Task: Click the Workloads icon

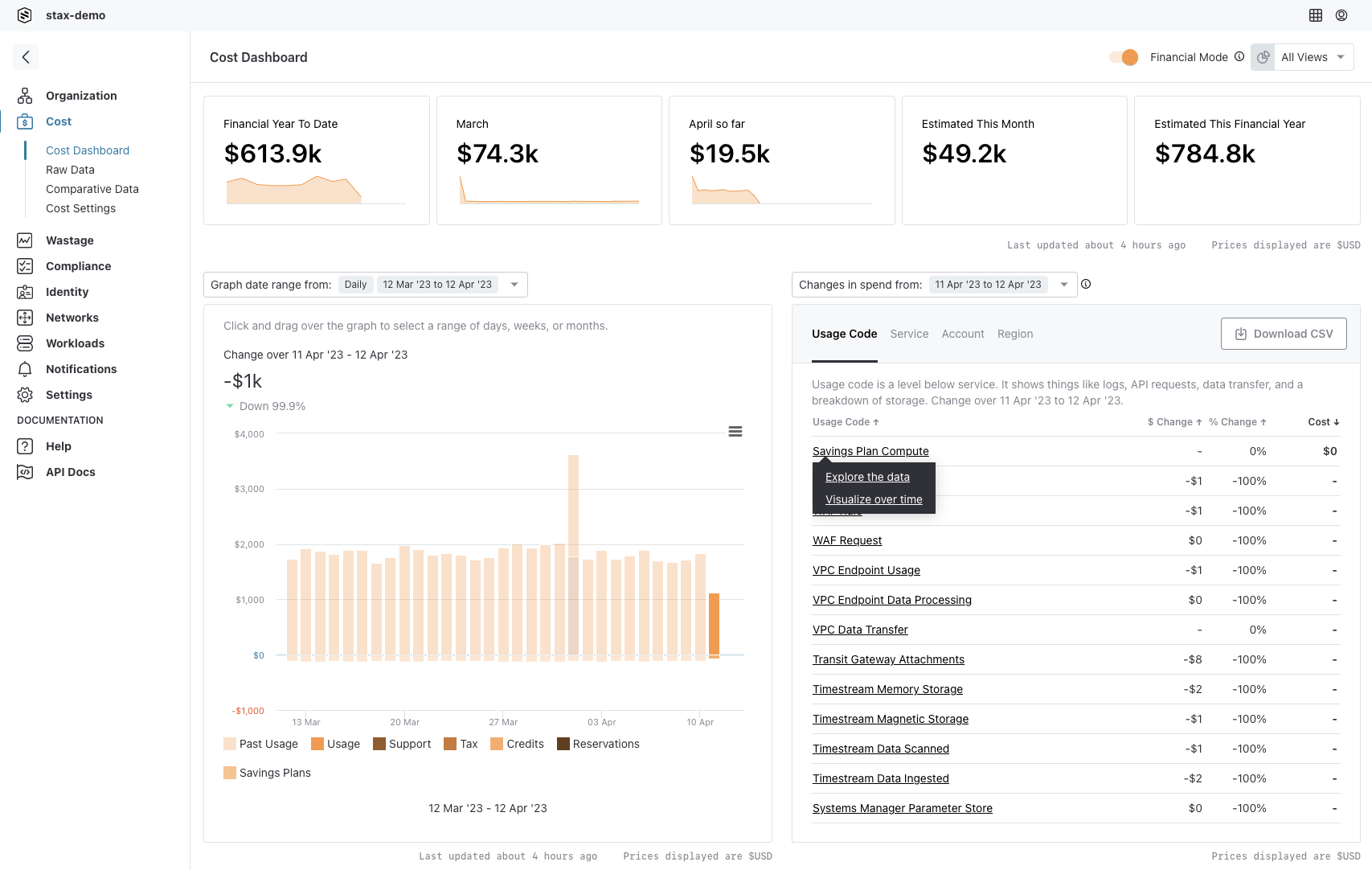Action: pos(25,343)
